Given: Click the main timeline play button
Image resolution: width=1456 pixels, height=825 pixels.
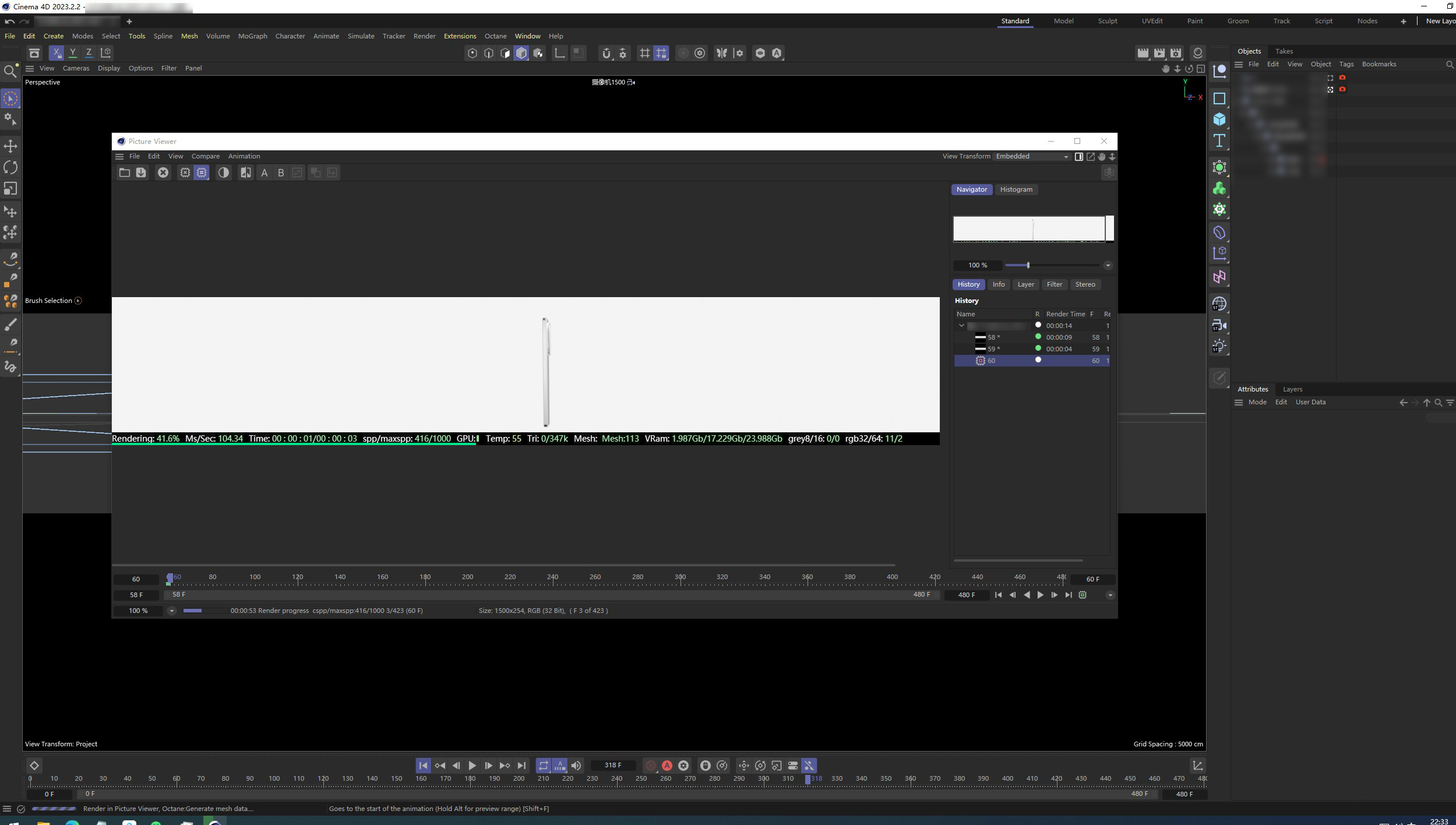Looking at the screenshot, I should tap(472, 766).
